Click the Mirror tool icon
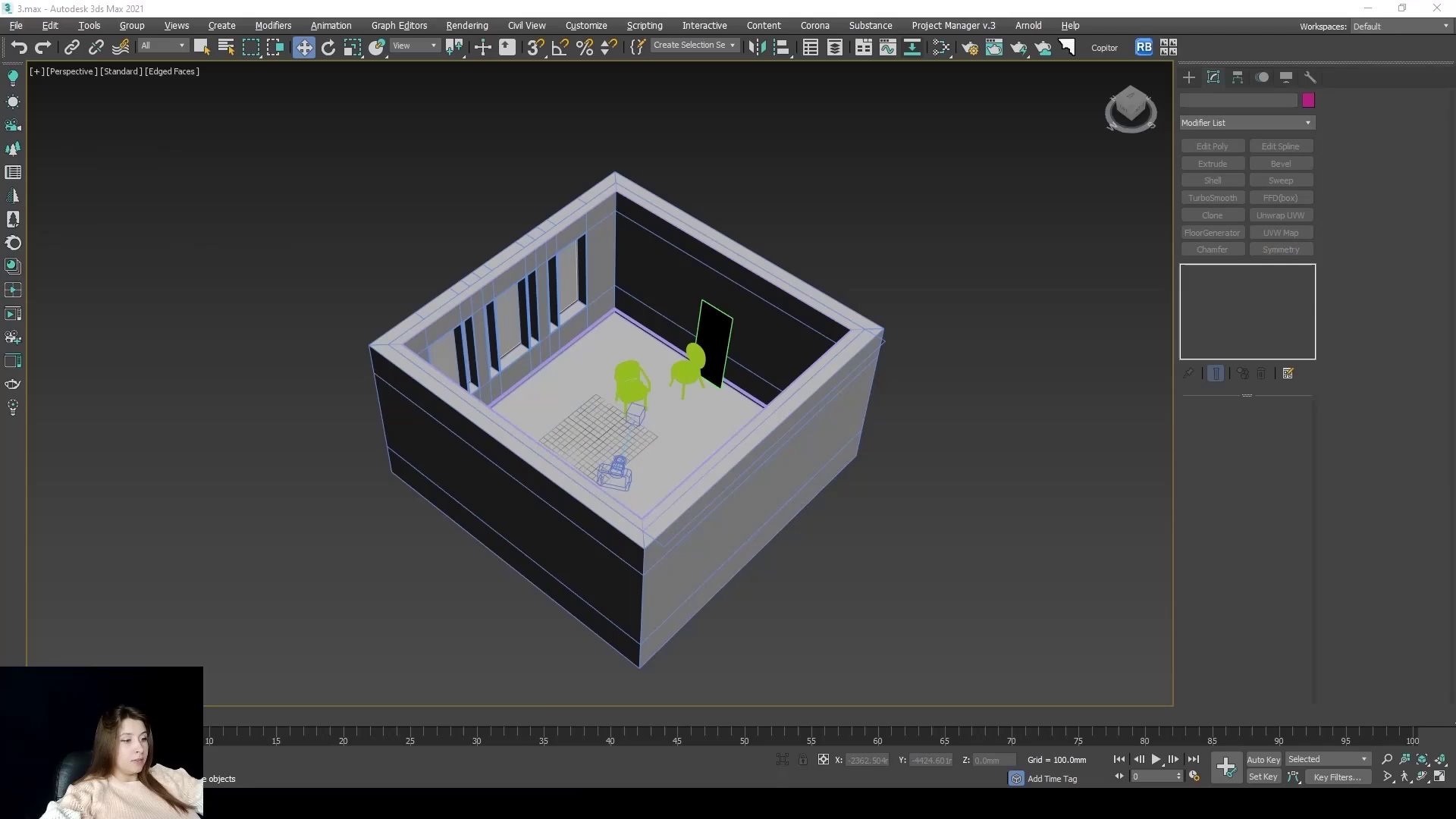The height and width of the screenshot is (819, 1456). [756, 48]
